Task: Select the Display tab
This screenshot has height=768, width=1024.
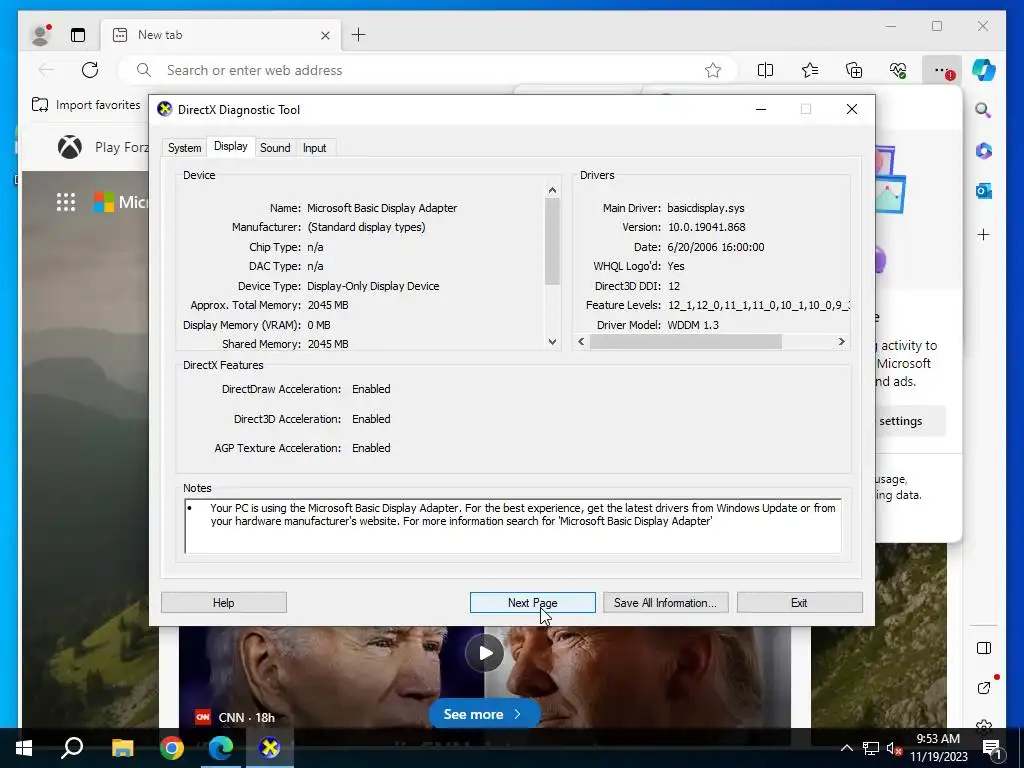Action: (231, 146)
